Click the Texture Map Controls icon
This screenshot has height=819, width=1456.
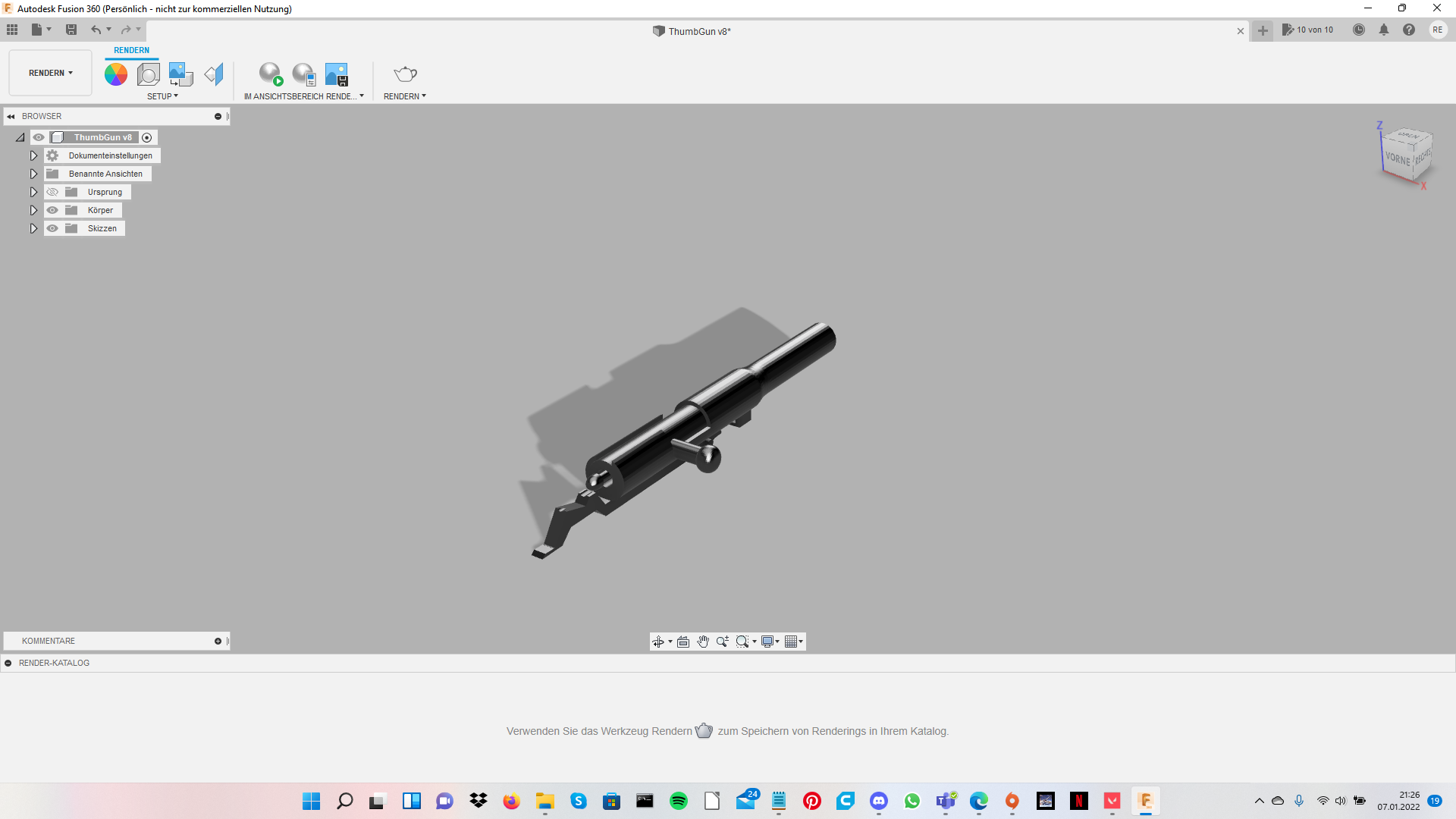[215, 74]
